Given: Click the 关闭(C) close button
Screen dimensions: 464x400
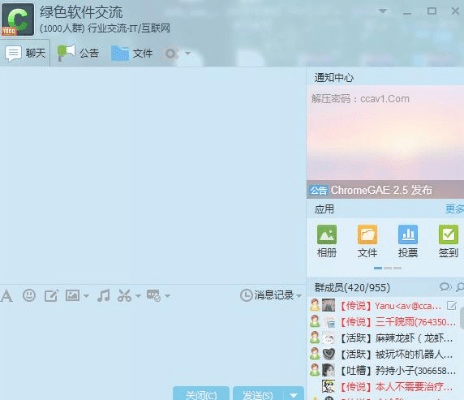Looking at the screenshot, I should pyautogui.click(x=201, y=394).
